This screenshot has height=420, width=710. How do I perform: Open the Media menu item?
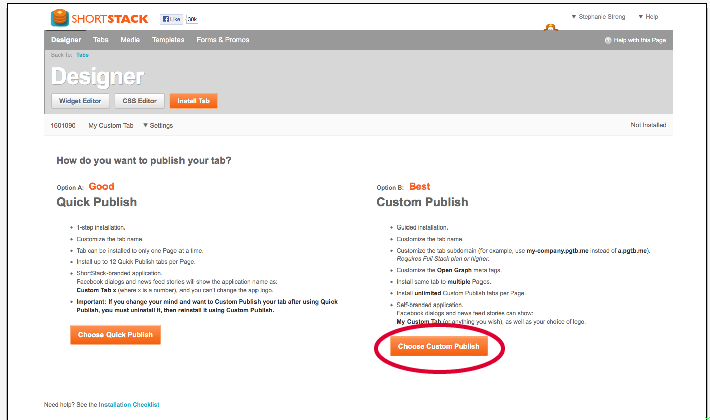130,40
